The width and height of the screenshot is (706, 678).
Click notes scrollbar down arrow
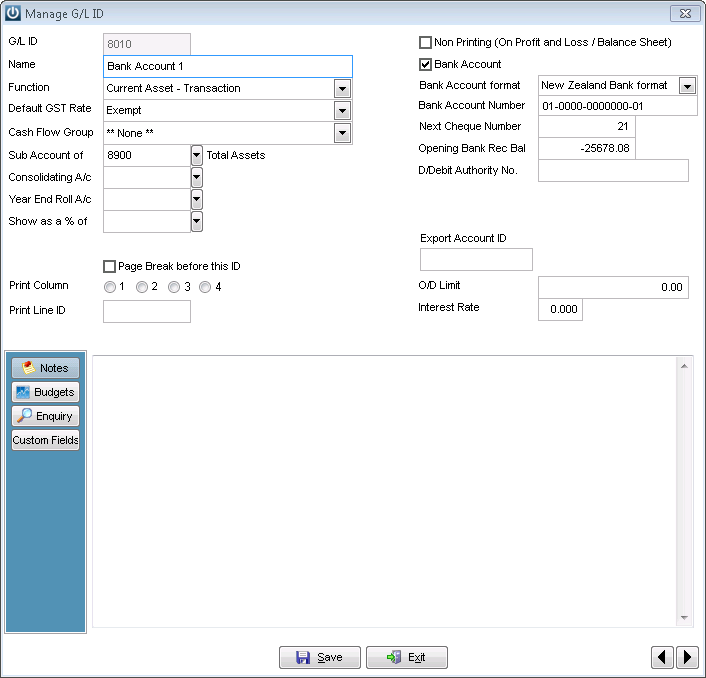[x=684, y=618]
